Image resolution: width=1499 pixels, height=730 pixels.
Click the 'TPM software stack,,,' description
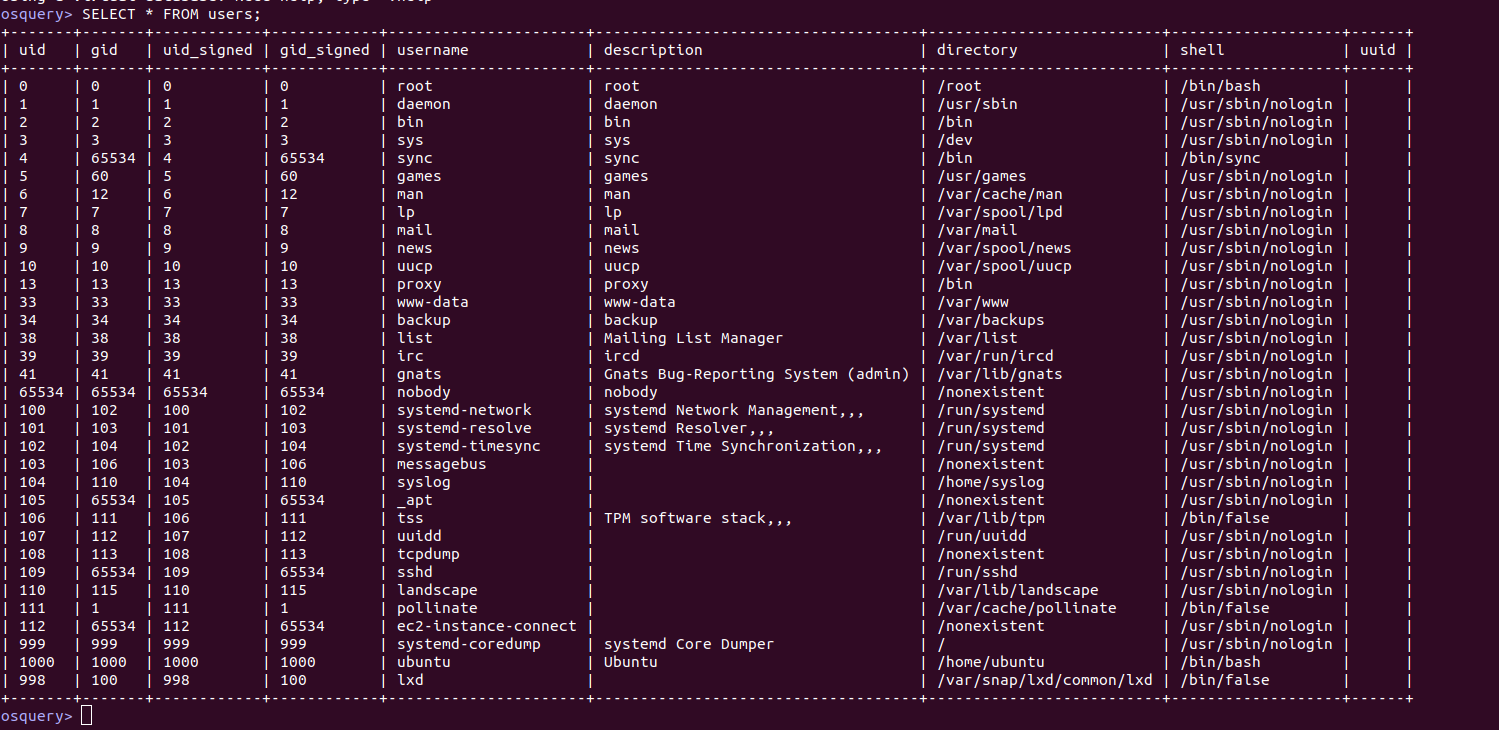(698, 518)
